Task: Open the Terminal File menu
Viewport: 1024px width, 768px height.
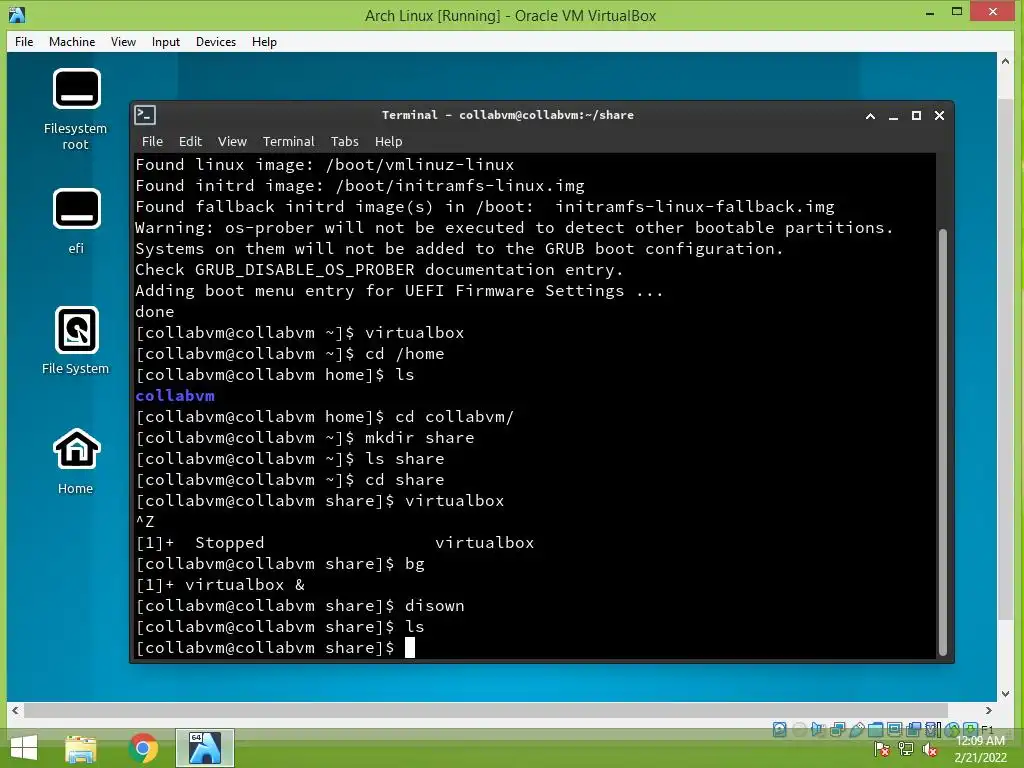Action: (152, 142)
